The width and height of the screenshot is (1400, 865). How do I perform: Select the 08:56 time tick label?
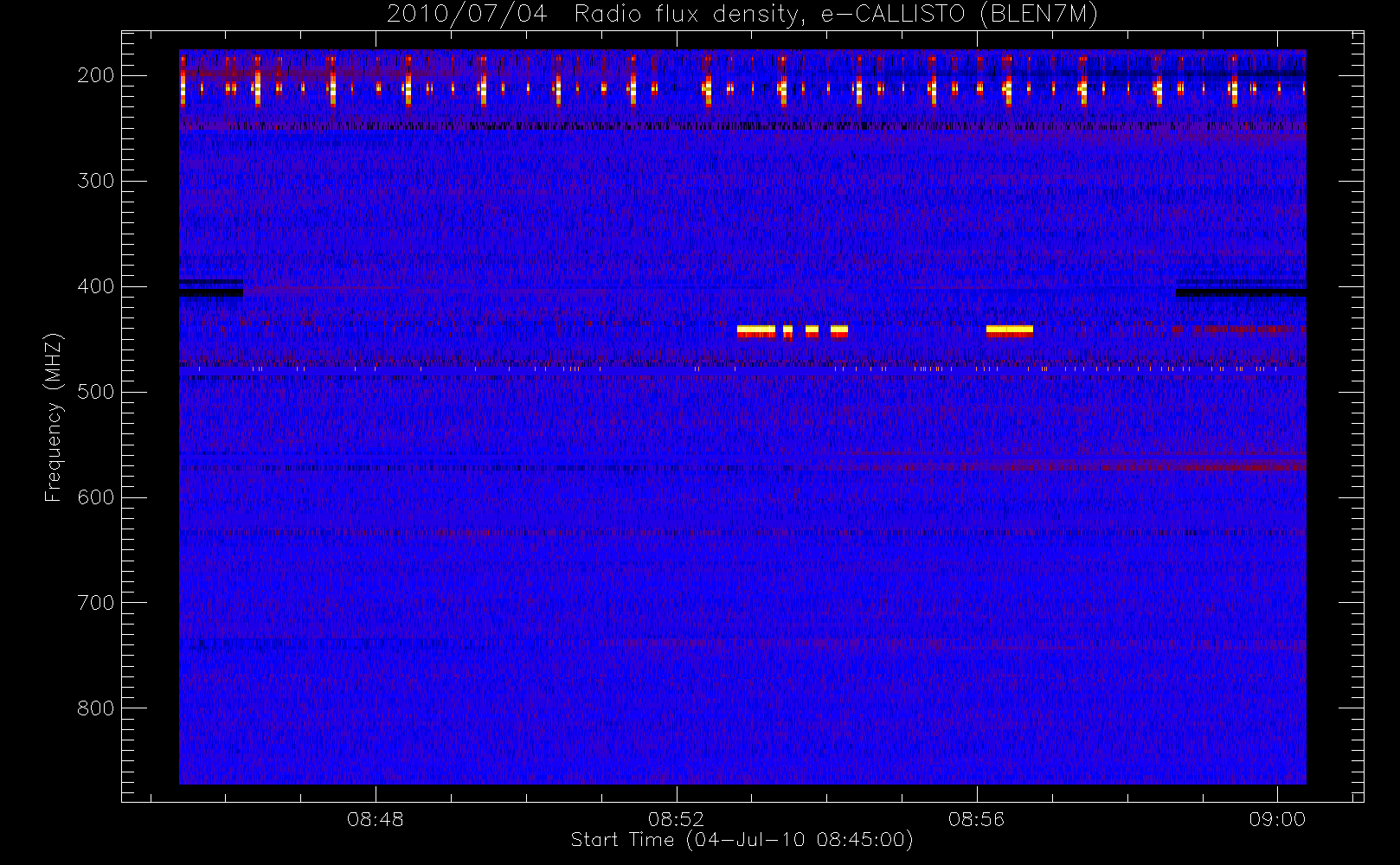[x=977, y=819]
